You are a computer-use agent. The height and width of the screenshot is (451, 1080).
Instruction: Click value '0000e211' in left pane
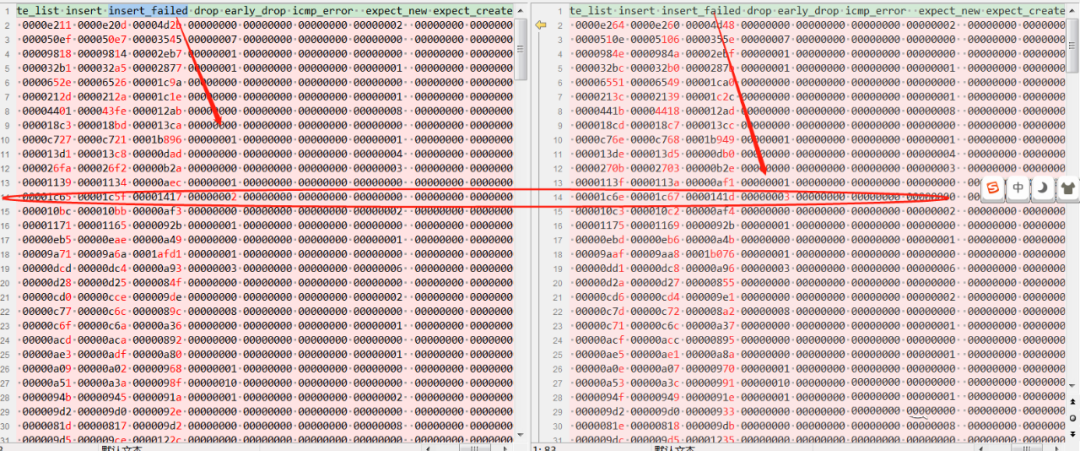pos(47,25)
